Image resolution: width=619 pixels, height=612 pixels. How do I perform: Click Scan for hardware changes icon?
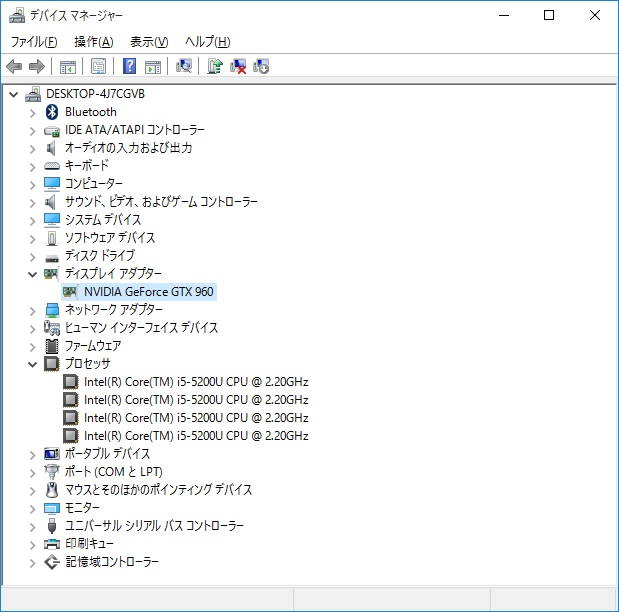coord(184,67)
